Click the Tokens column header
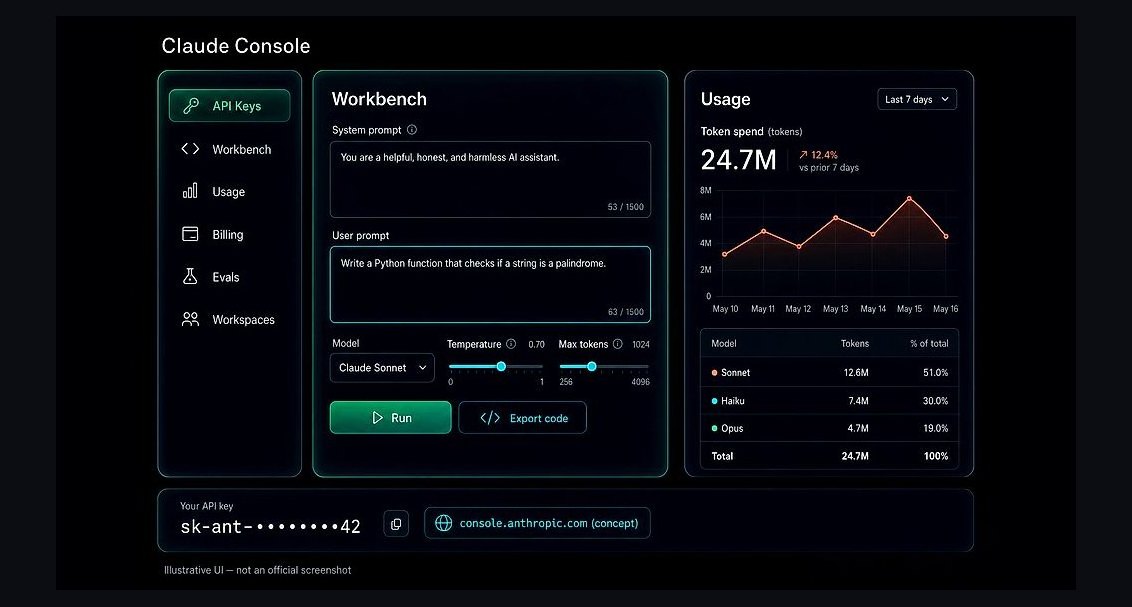The width and height of the screenshot is (1132, 607). [x=855, y=344]
